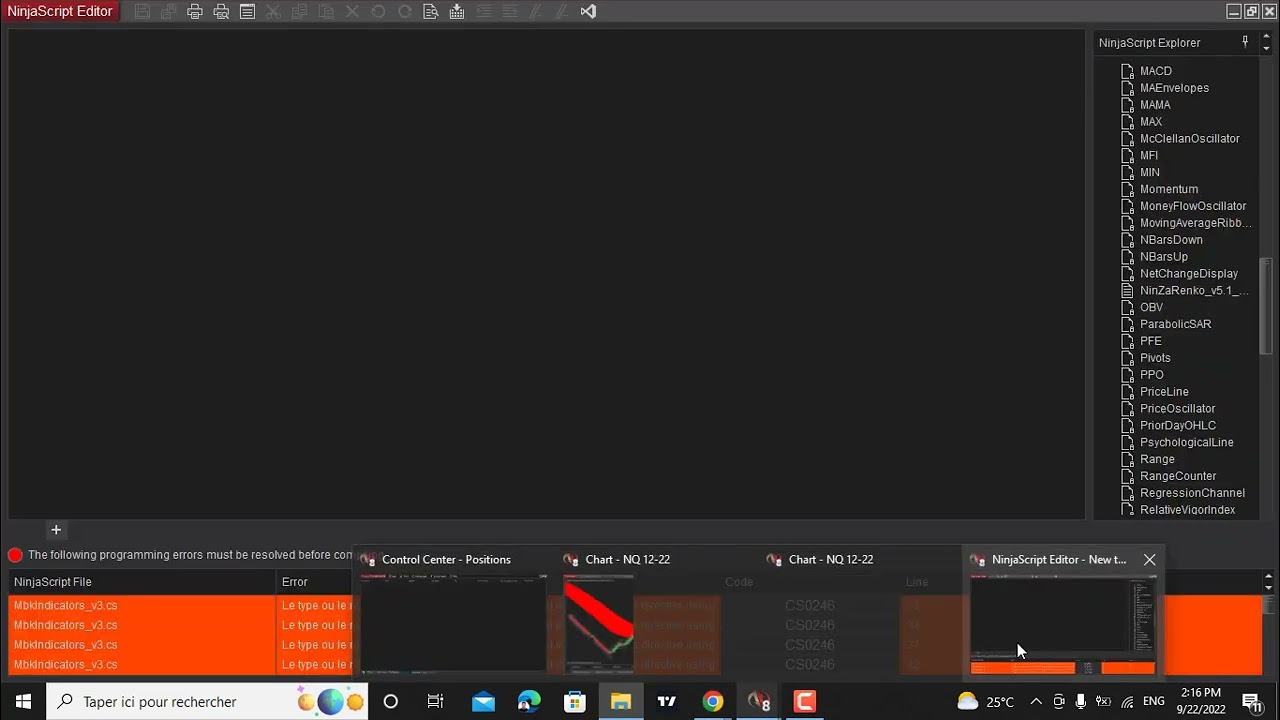Image resolution: width=1280 pixels, height=720 pixels.
Task: Click the file icon beside PPO
Action: coord(1127,375)
